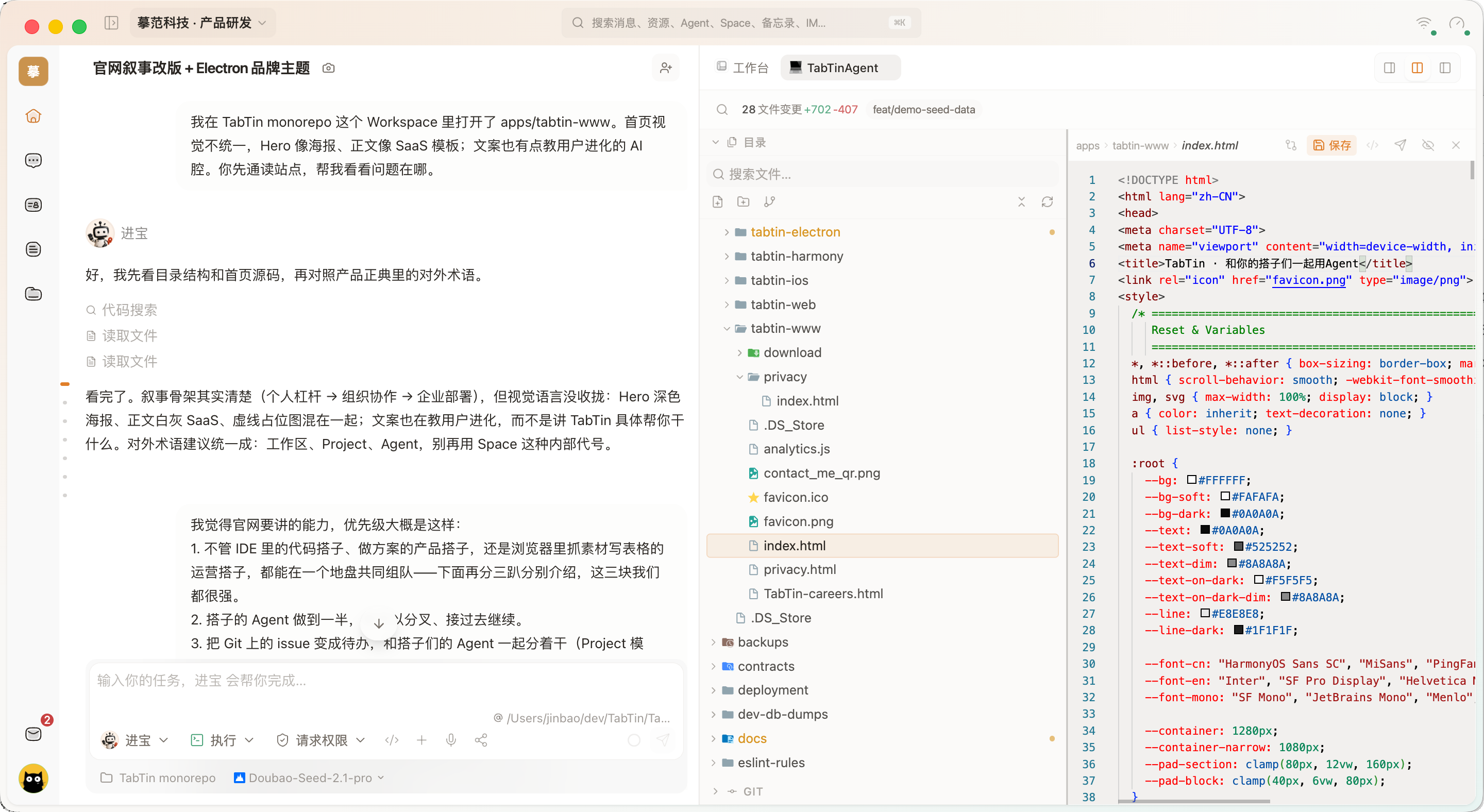This screenshot has height=812, width=1484.
Task: Click the share nodes icon in chat input bar
Action: pos(481,740)
